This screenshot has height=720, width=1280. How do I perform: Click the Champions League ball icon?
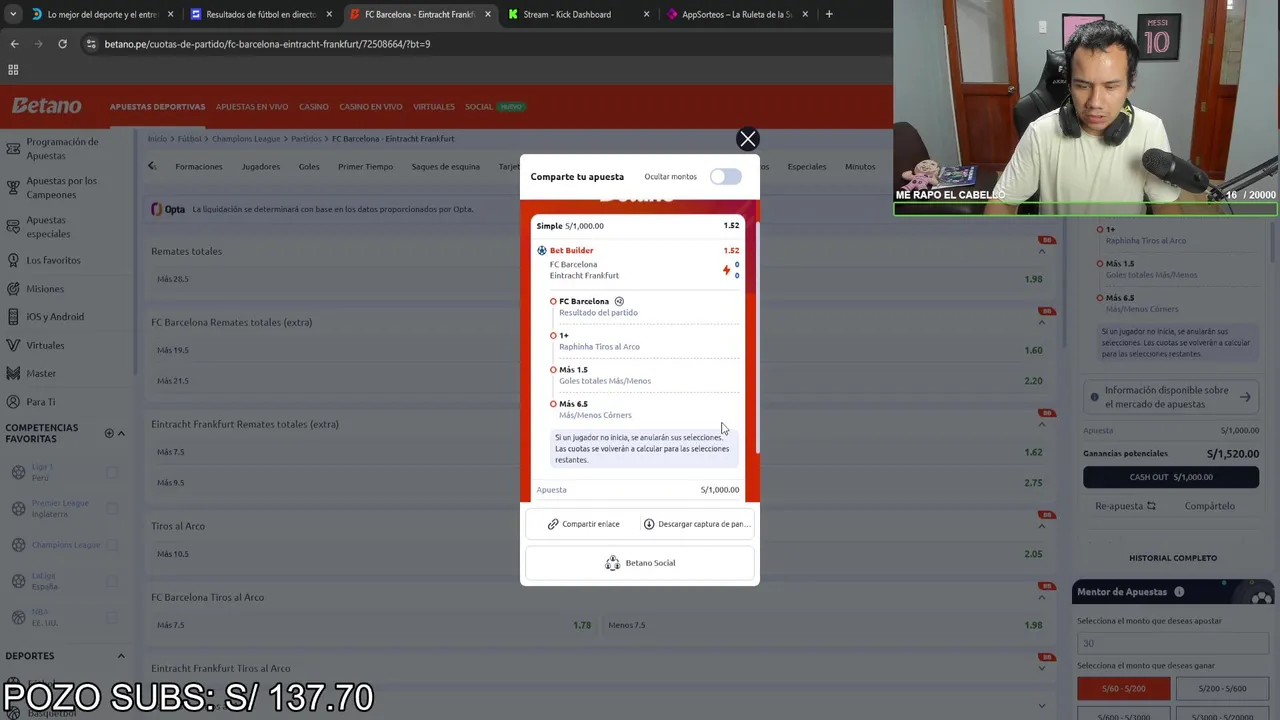[x=18, y=545]
